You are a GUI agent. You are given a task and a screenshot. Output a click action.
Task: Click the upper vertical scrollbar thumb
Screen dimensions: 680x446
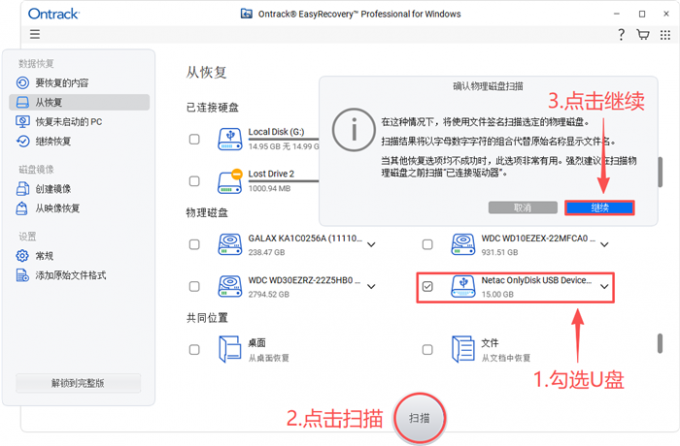[660, 172]
